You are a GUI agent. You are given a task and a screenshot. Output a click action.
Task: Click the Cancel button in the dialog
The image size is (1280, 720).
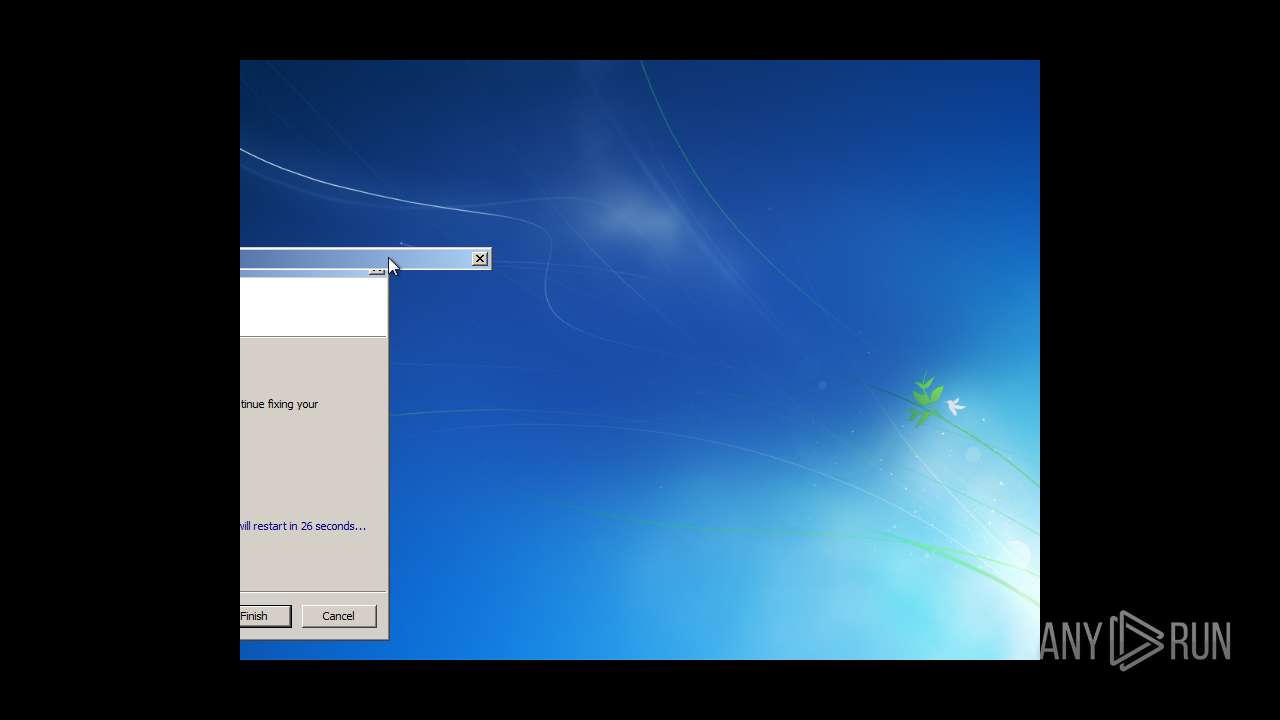tap(339, 616)
